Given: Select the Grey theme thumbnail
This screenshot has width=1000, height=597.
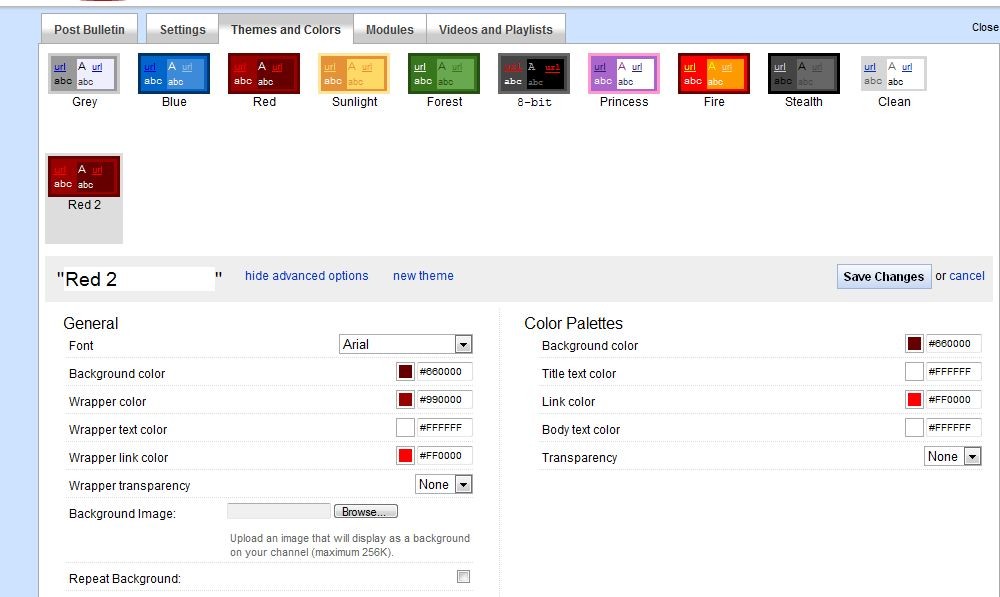Looking at the screenshot, I should 84,74.
